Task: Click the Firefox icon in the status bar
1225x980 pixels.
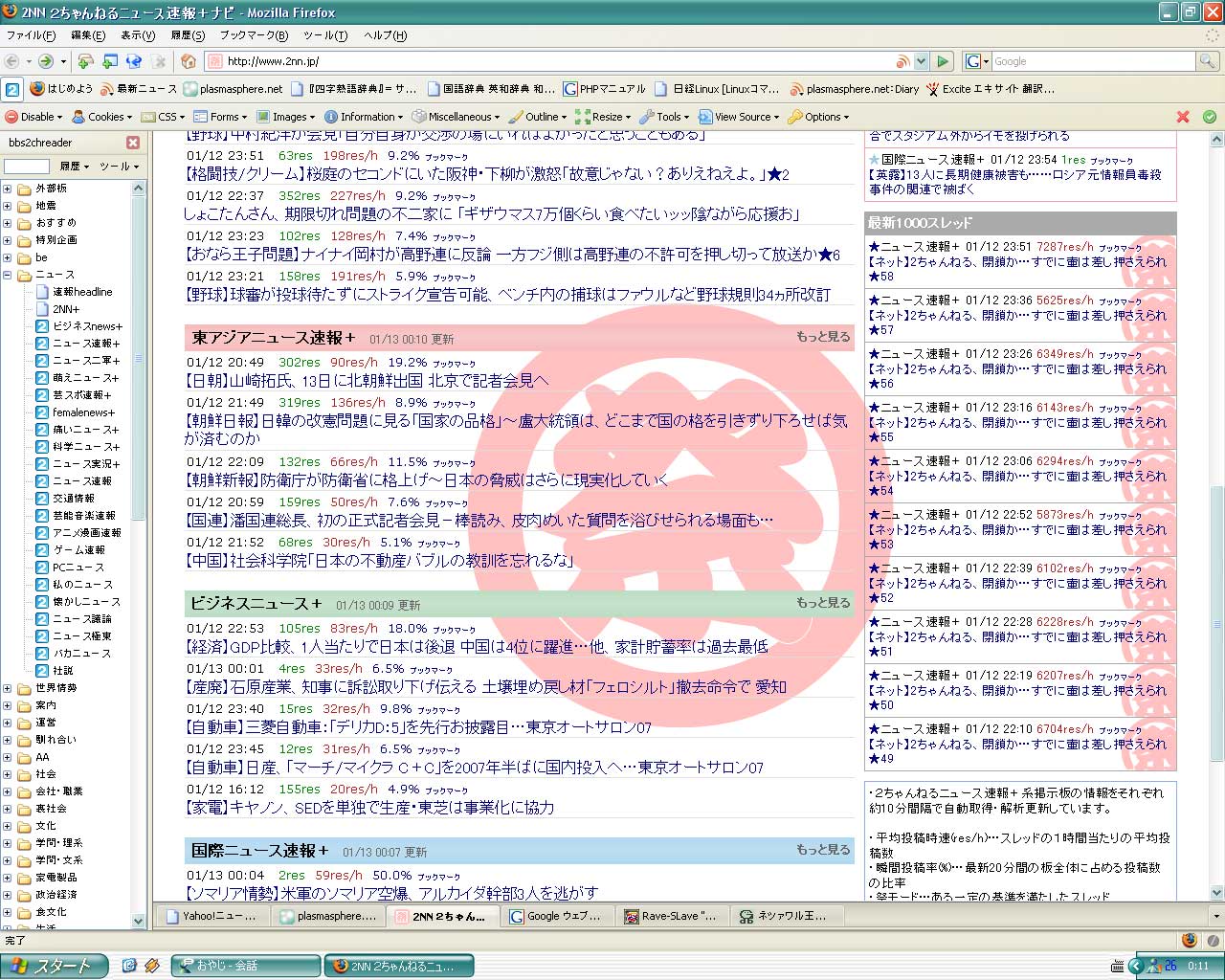Action: [x=1189, y=941]
